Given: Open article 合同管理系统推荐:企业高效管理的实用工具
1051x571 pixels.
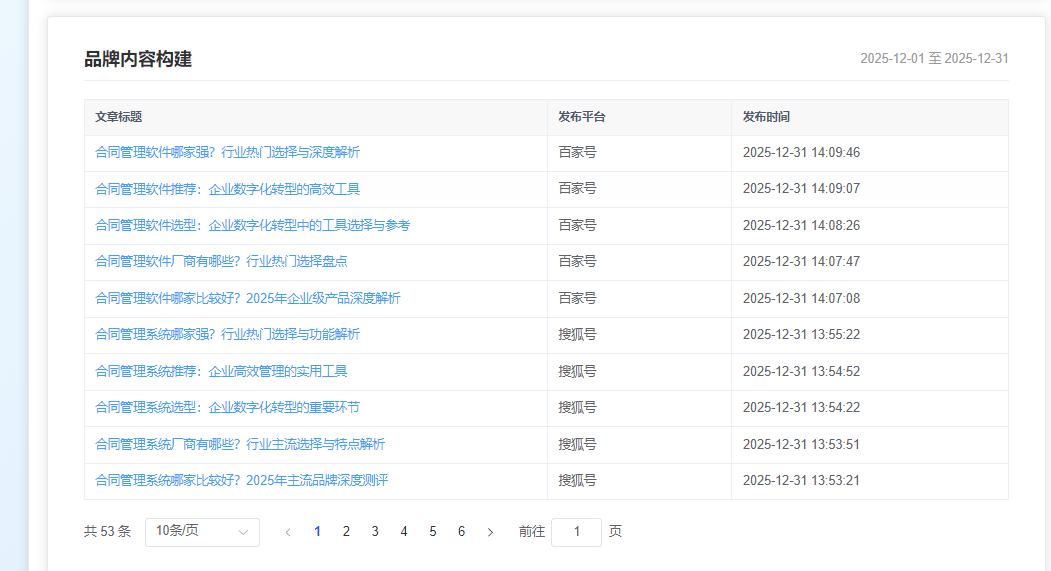Looking at the screenshot, I should 221,371.
